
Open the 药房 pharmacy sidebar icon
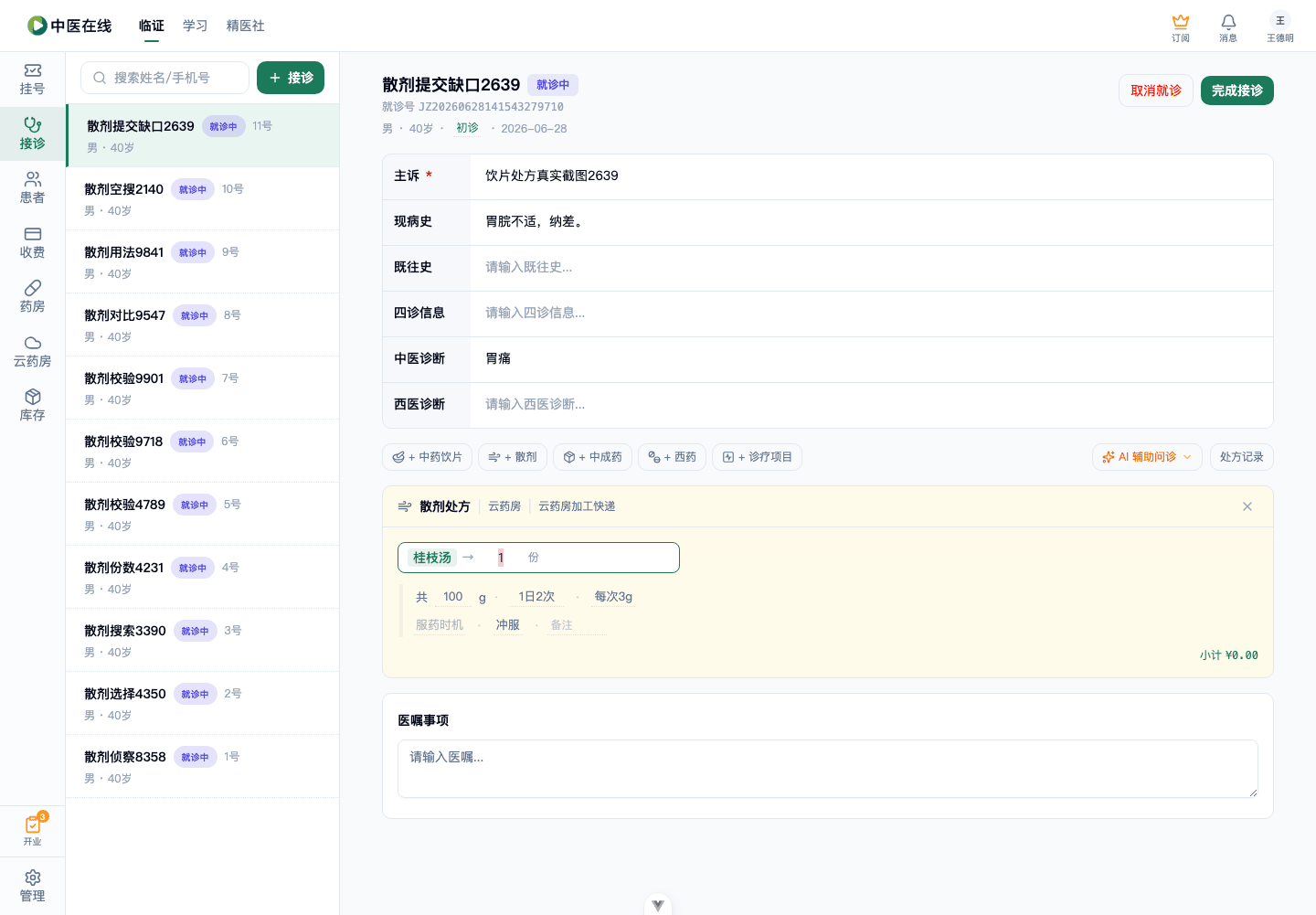point(32,297)
